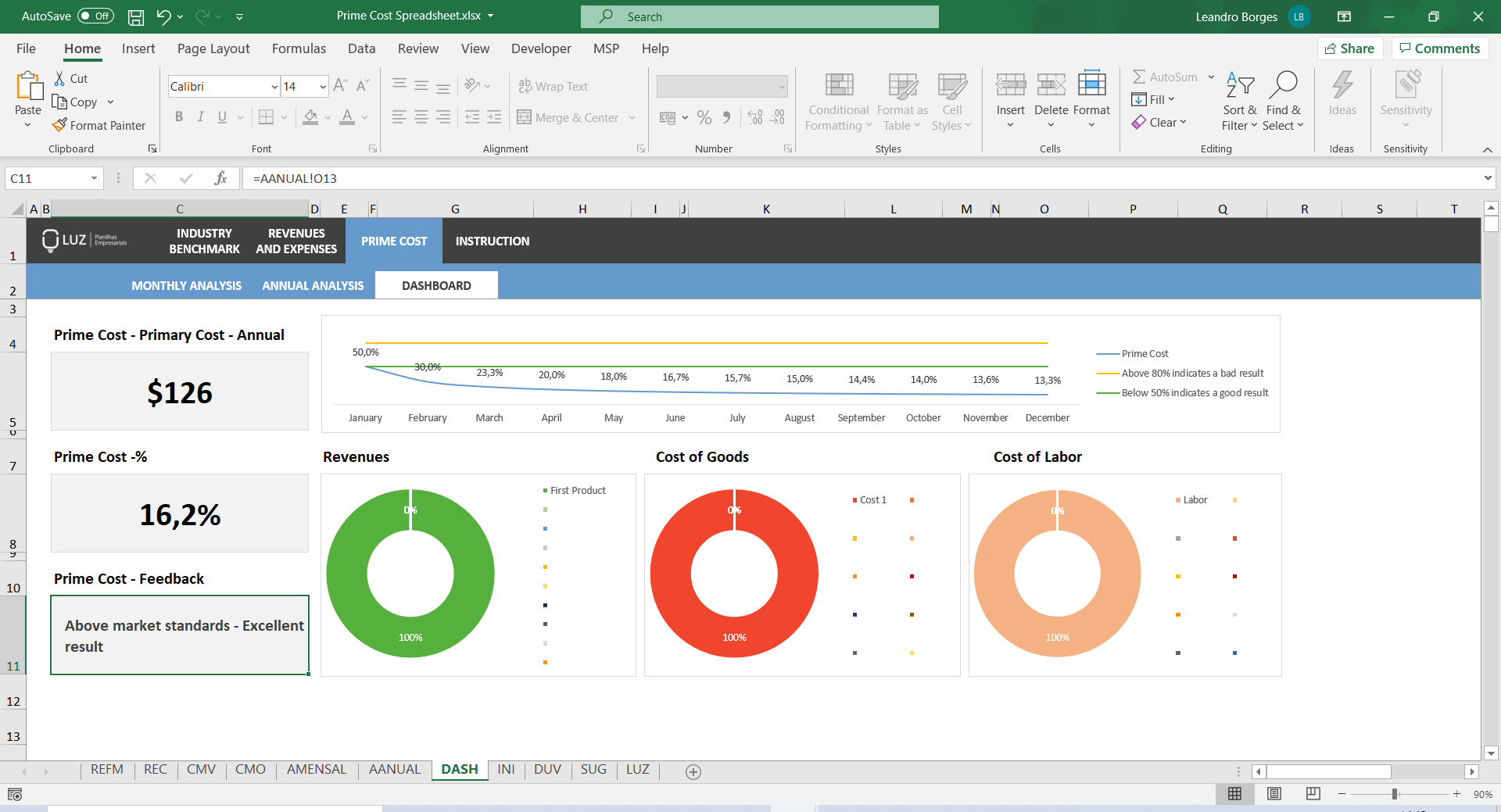1501x812 pixels.
Task: Toggle underline formatting
Action: [x=221, y=116]
